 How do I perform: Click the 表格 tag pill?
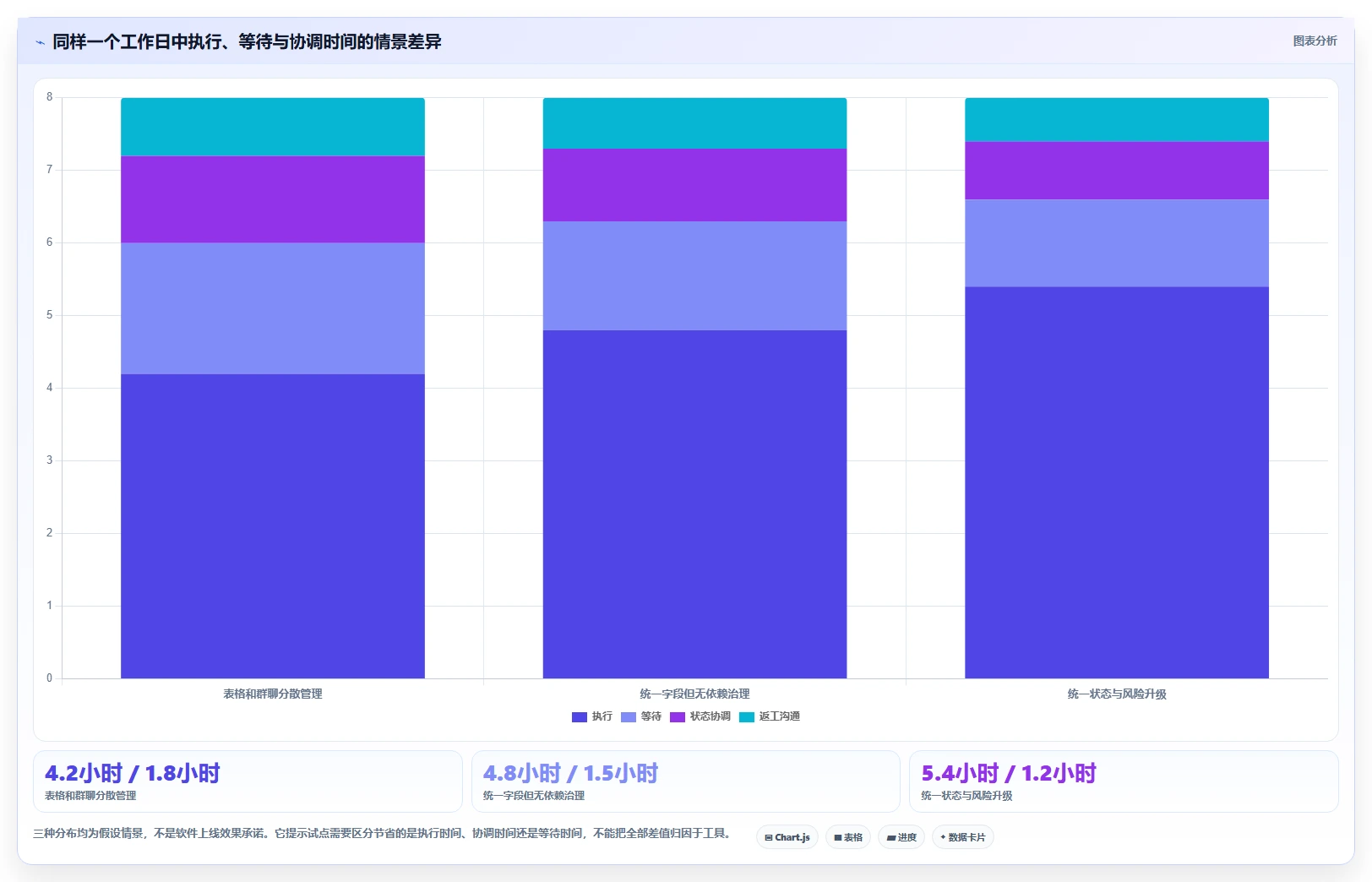(848, 837)
